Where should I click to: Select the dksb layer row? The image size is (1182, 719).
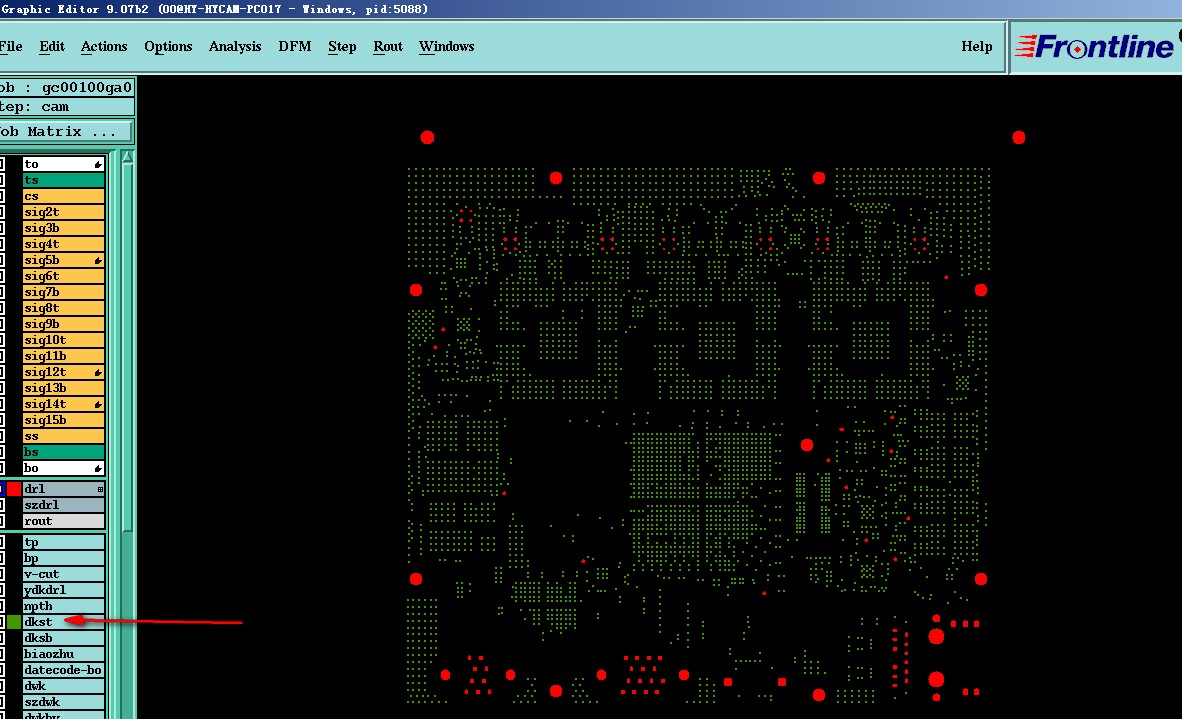tap(63, 638)
